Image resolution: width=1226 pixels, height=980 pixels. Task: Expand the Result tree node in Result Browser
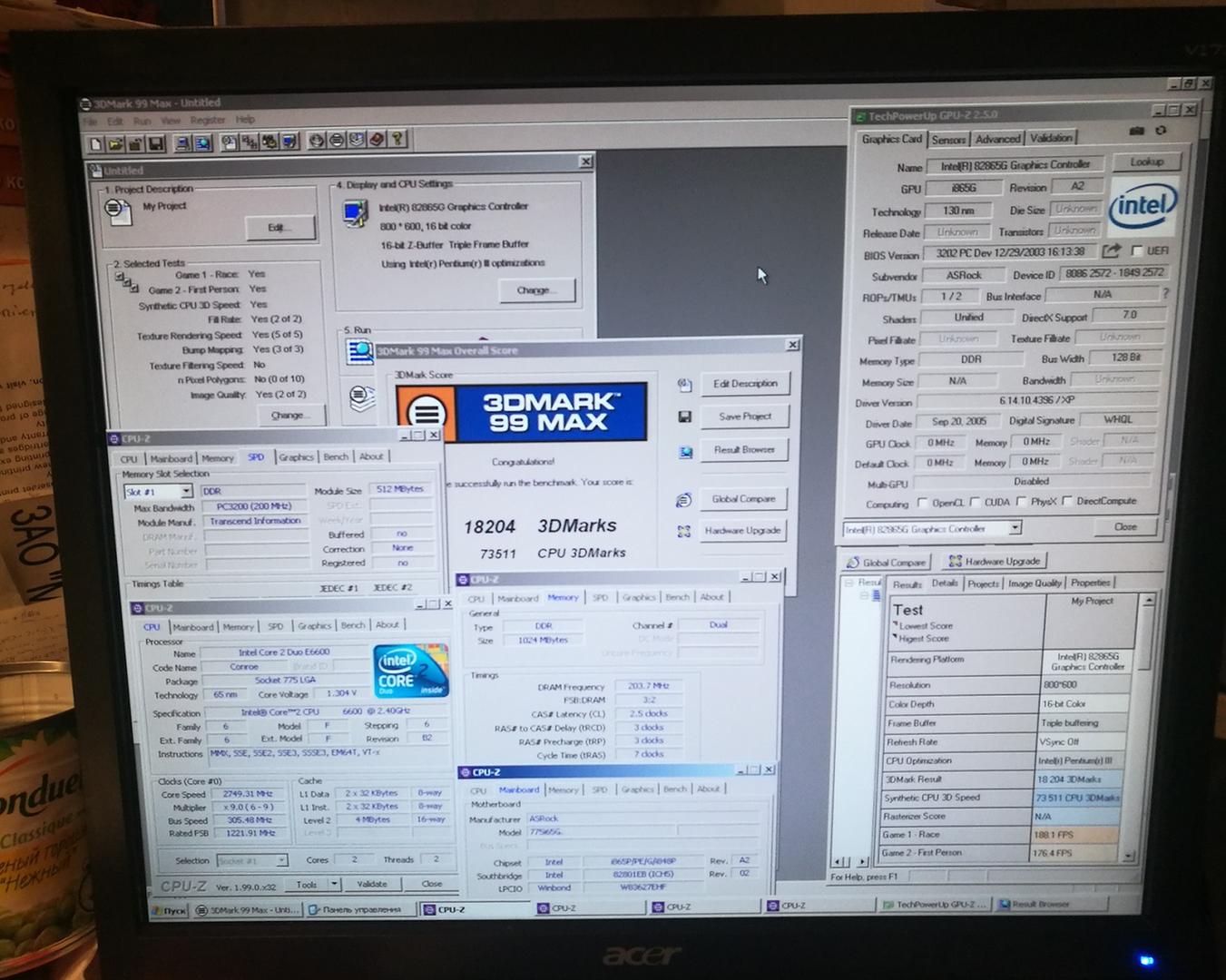pos(849,583)
